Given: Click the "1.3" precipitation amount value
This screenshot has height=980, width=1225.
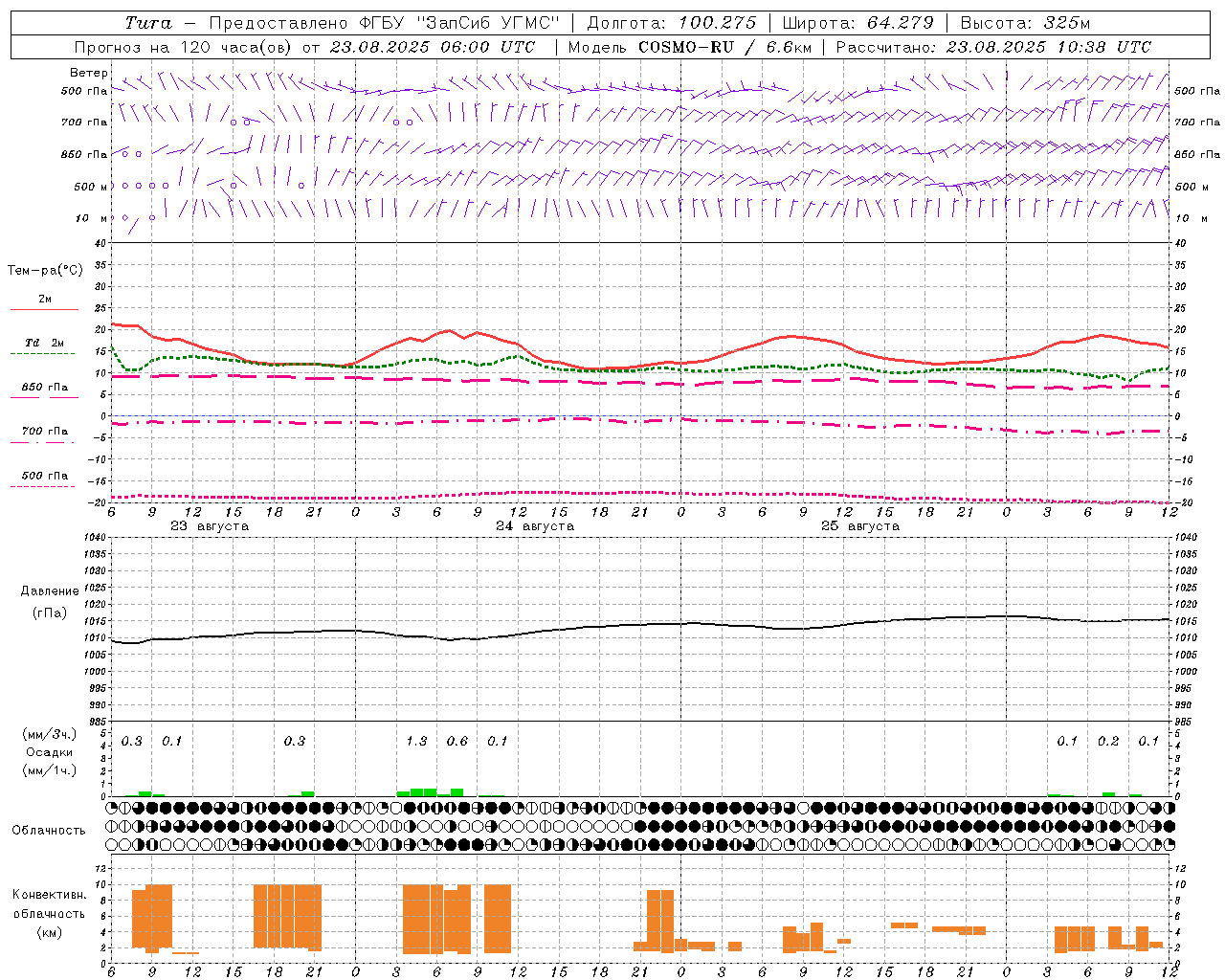Looking at the screenshot, I should pos(416,742).
